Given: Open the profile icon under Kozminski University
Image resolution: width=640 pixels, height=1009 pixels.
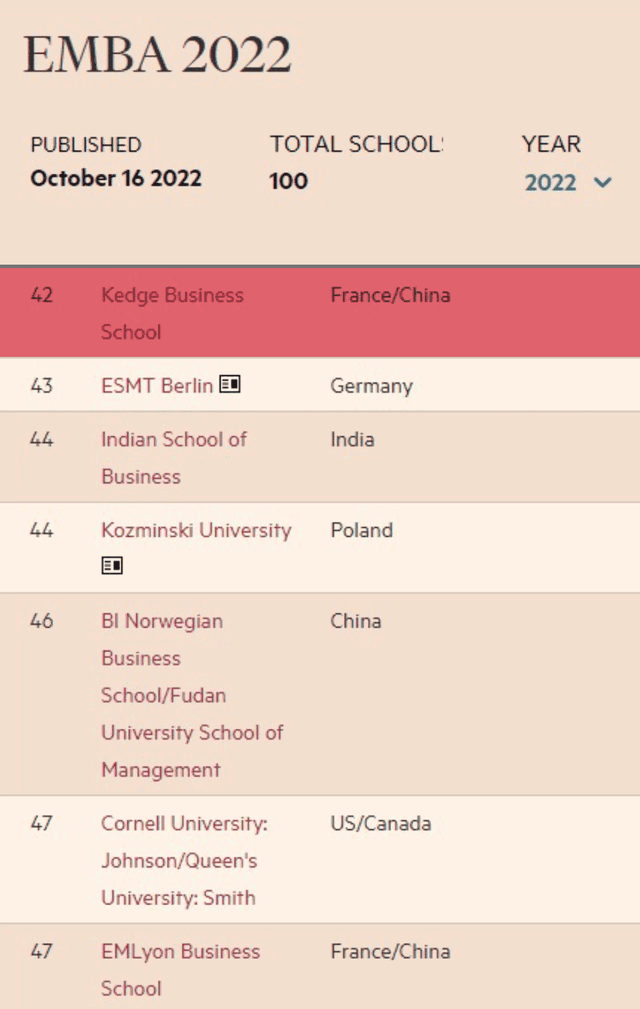Looking at the screenshot, I should tap(112, 566).
